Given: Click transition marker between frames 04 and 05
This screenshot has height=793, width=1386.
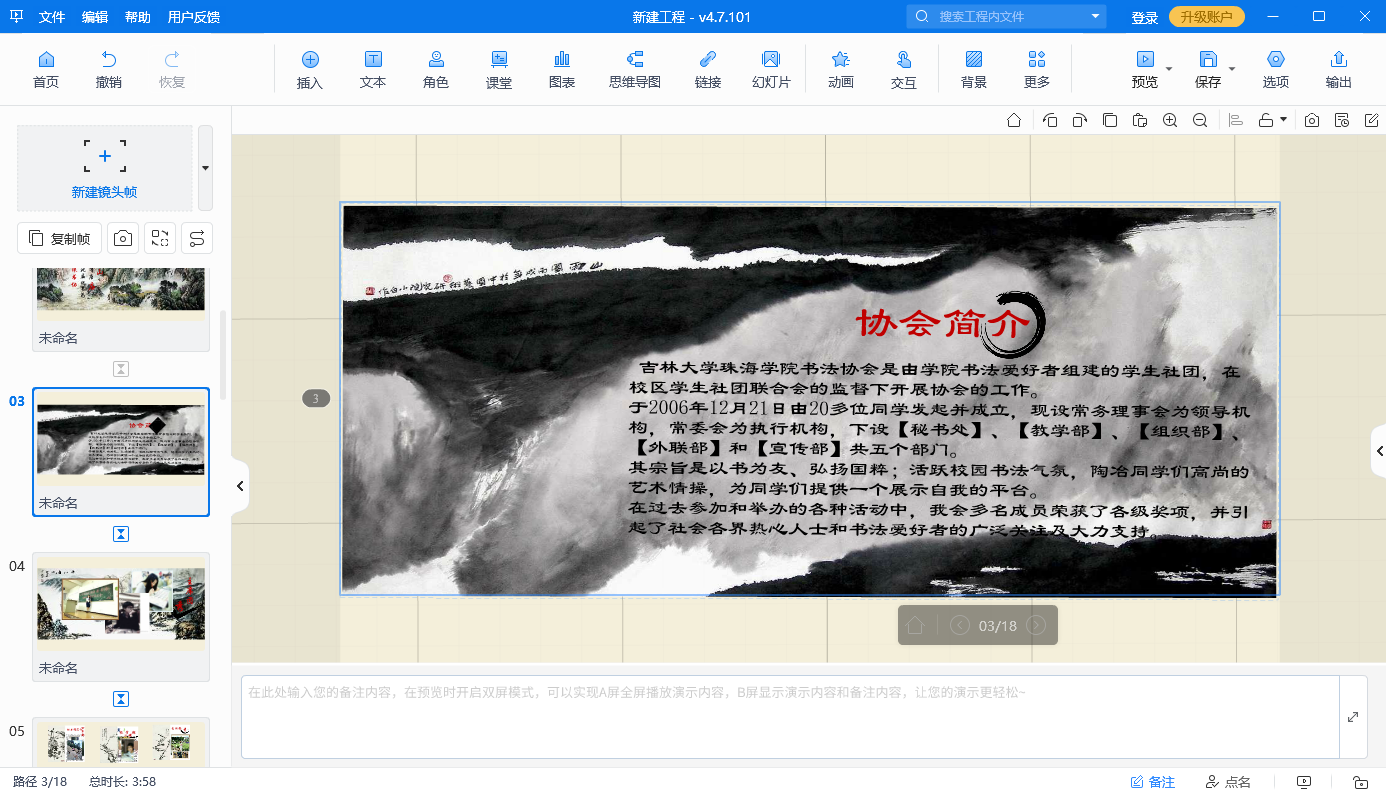Looking at the screenshot, I should (x=121, y=699).
